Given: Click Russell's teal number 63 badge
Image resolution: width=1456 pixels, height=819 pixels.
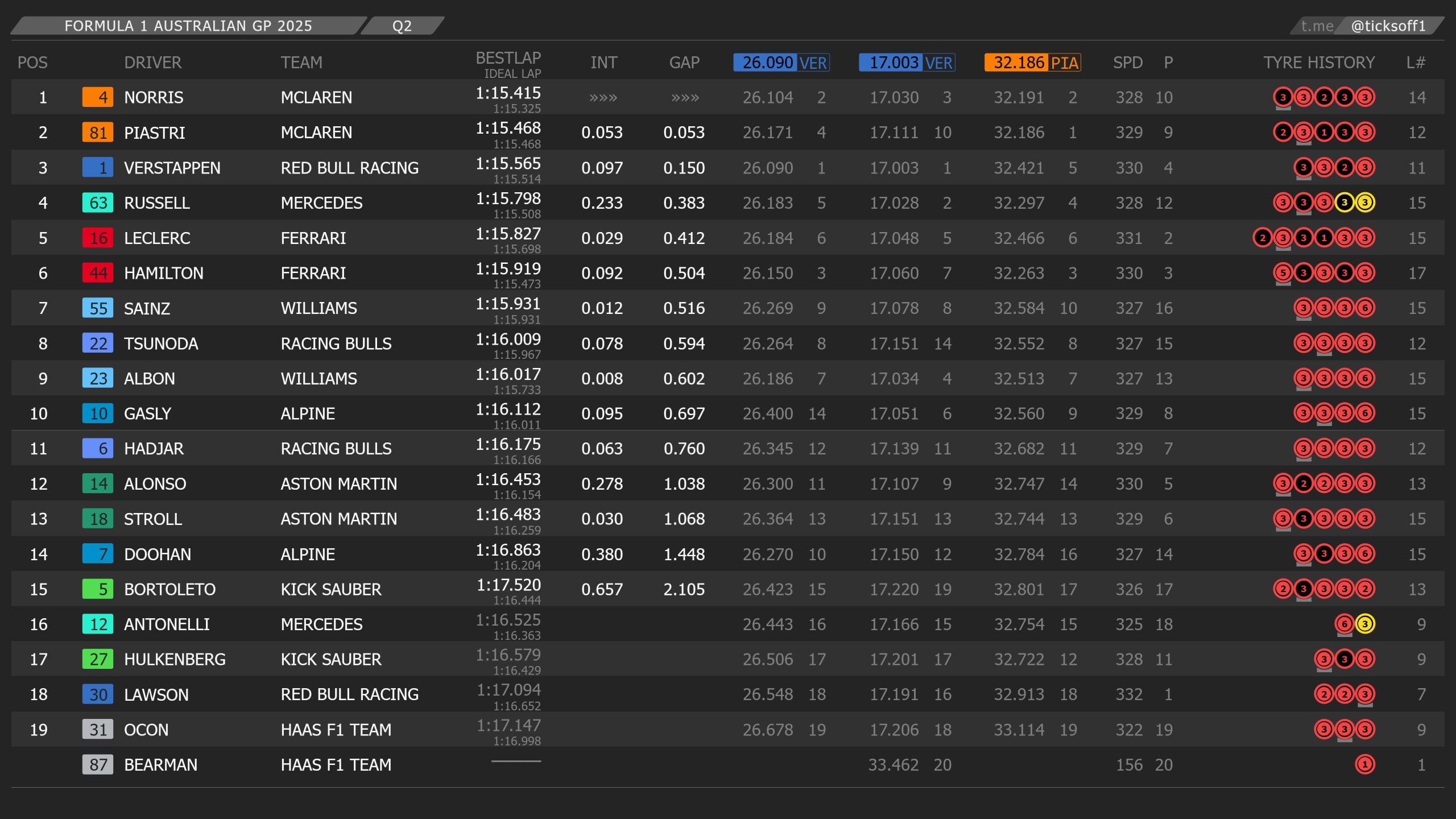Looking at the screenshot, I should click(98, 203).
